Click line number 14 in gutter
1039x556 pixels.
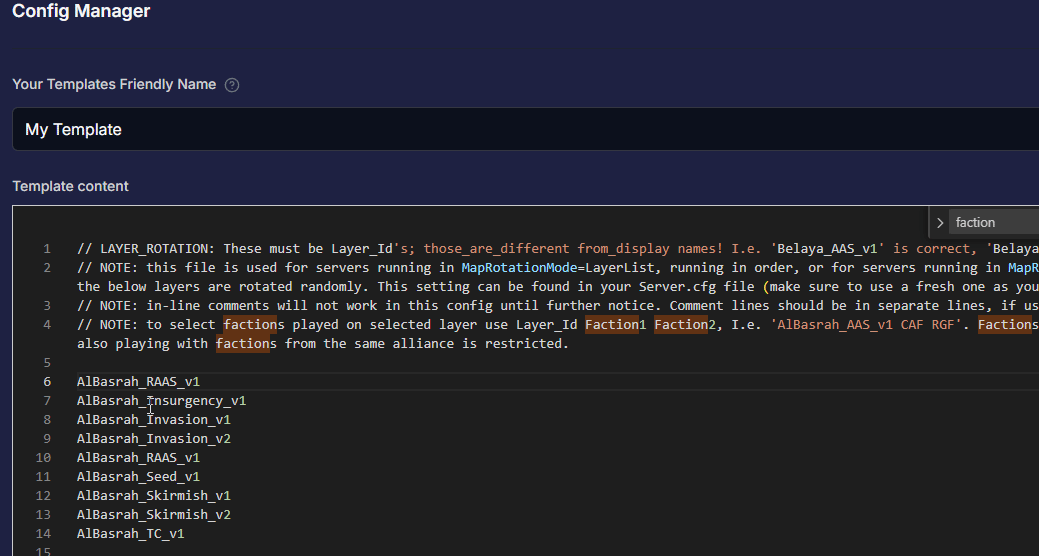[x=43, y=533]
